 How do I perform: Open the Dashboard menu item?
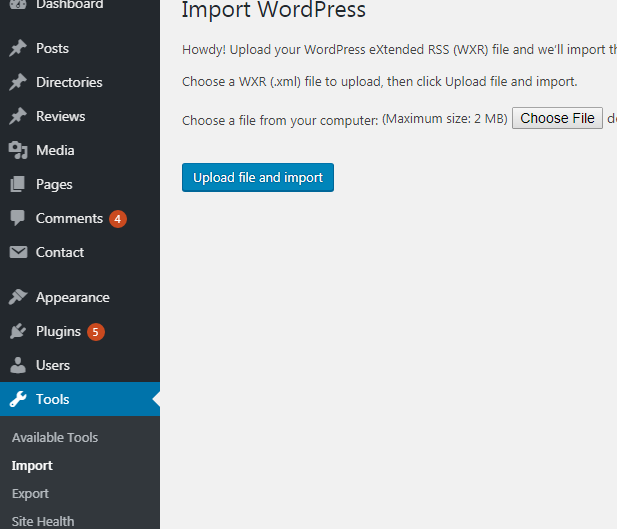tap(69, 6)
